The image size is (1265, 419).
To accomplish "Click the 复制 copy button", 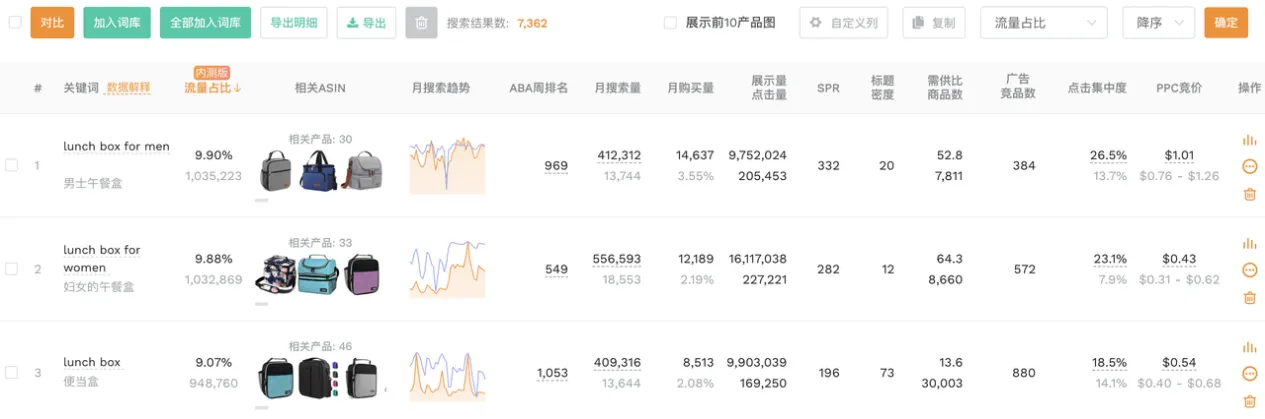I will tap(934, 22).
